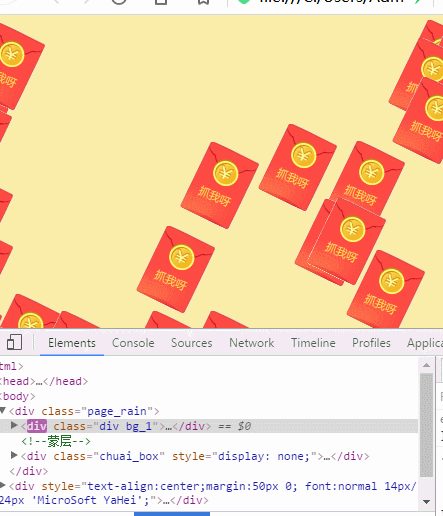443x516 pixels.
Task: Click the display: none style value
Action: (264, 456)
